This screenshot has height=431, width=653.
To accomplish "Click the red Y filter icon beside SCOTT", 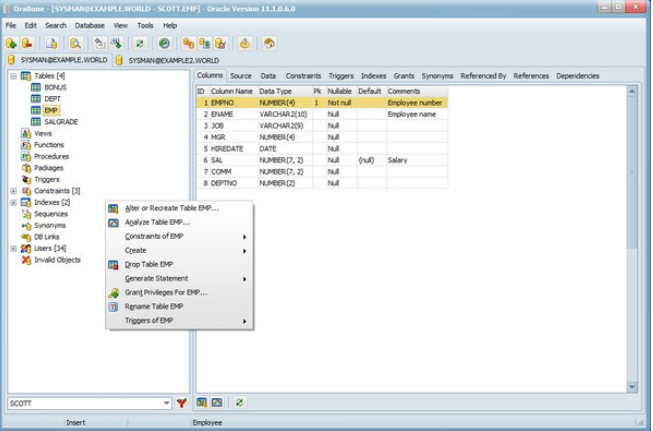I will click(x=182, y=403).
